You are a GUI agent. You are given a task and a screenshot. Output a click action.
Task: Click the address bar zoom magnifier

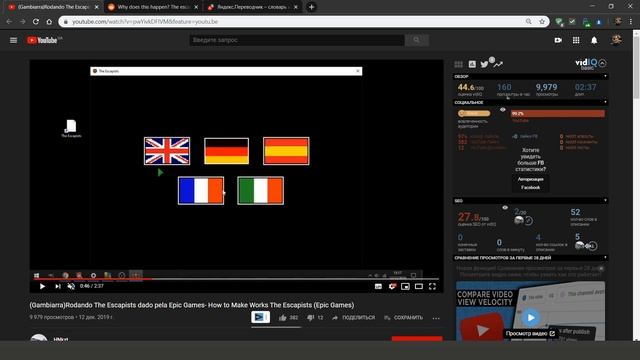(x=529, y=22)
